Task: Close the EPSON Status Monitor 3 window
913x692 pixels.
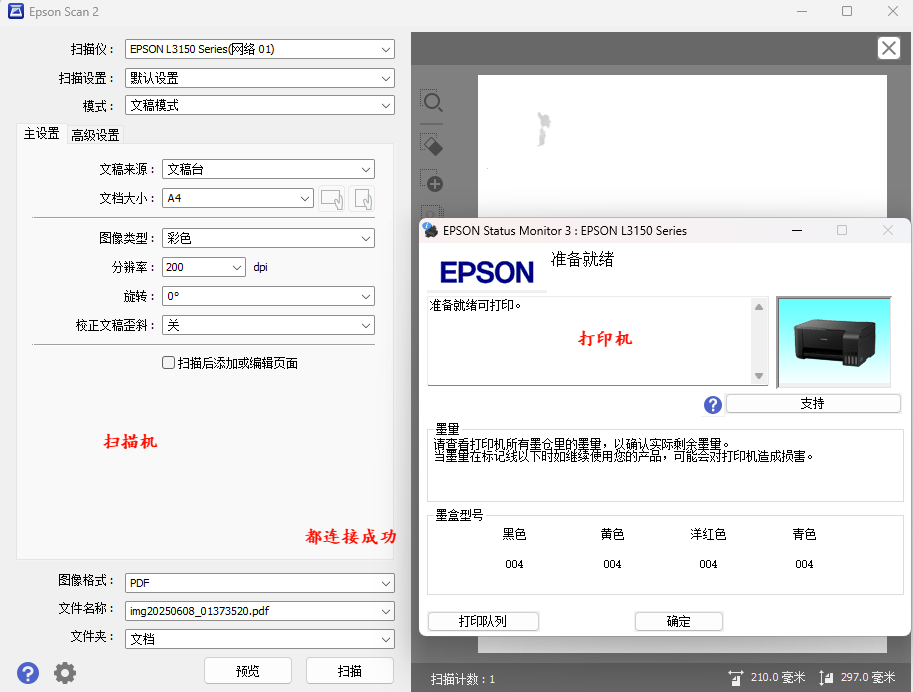Action: click(887, 231)
